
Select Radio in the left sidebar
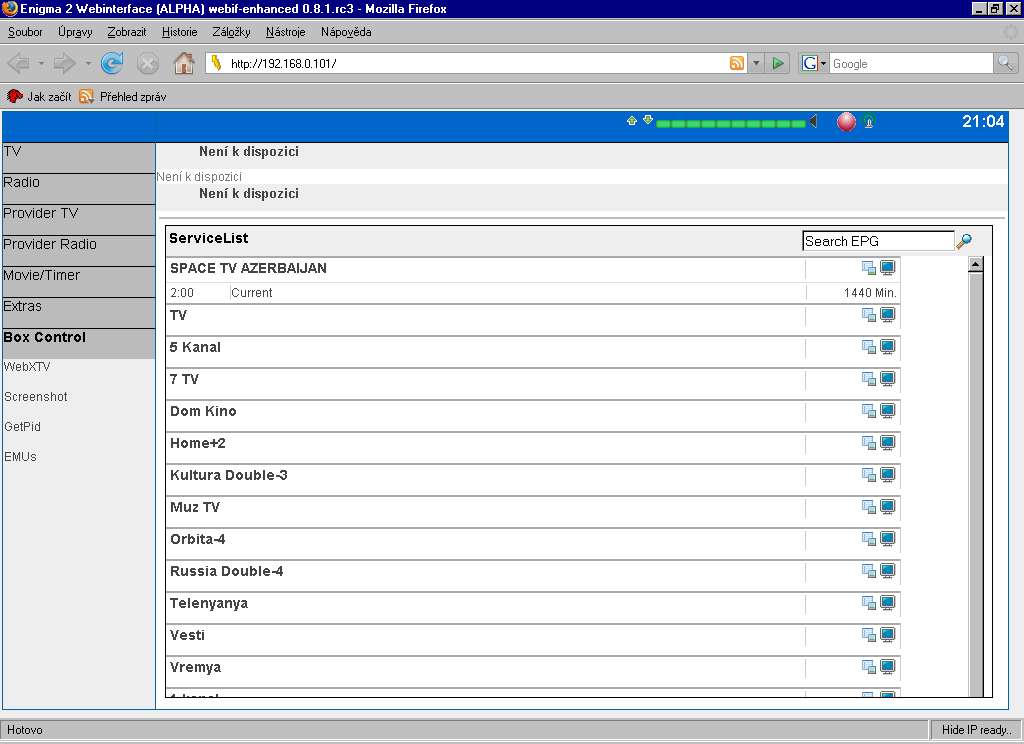coord(78,189)
